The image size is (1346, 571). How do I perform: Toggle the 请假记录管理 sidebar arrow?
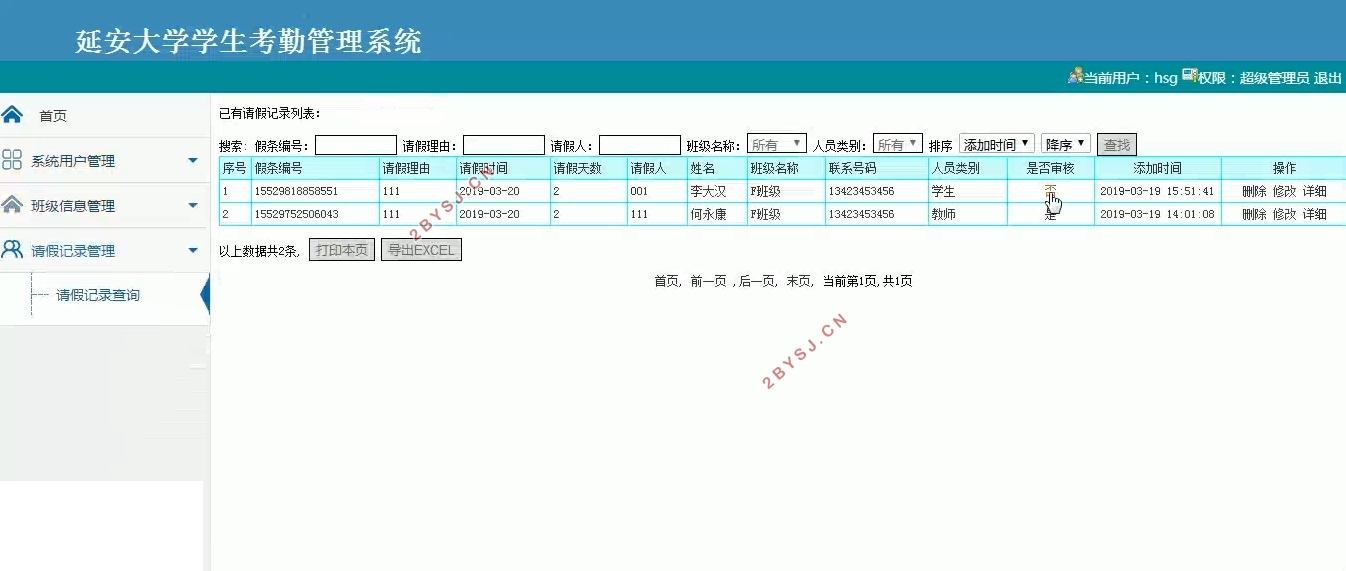coord(193,250)
